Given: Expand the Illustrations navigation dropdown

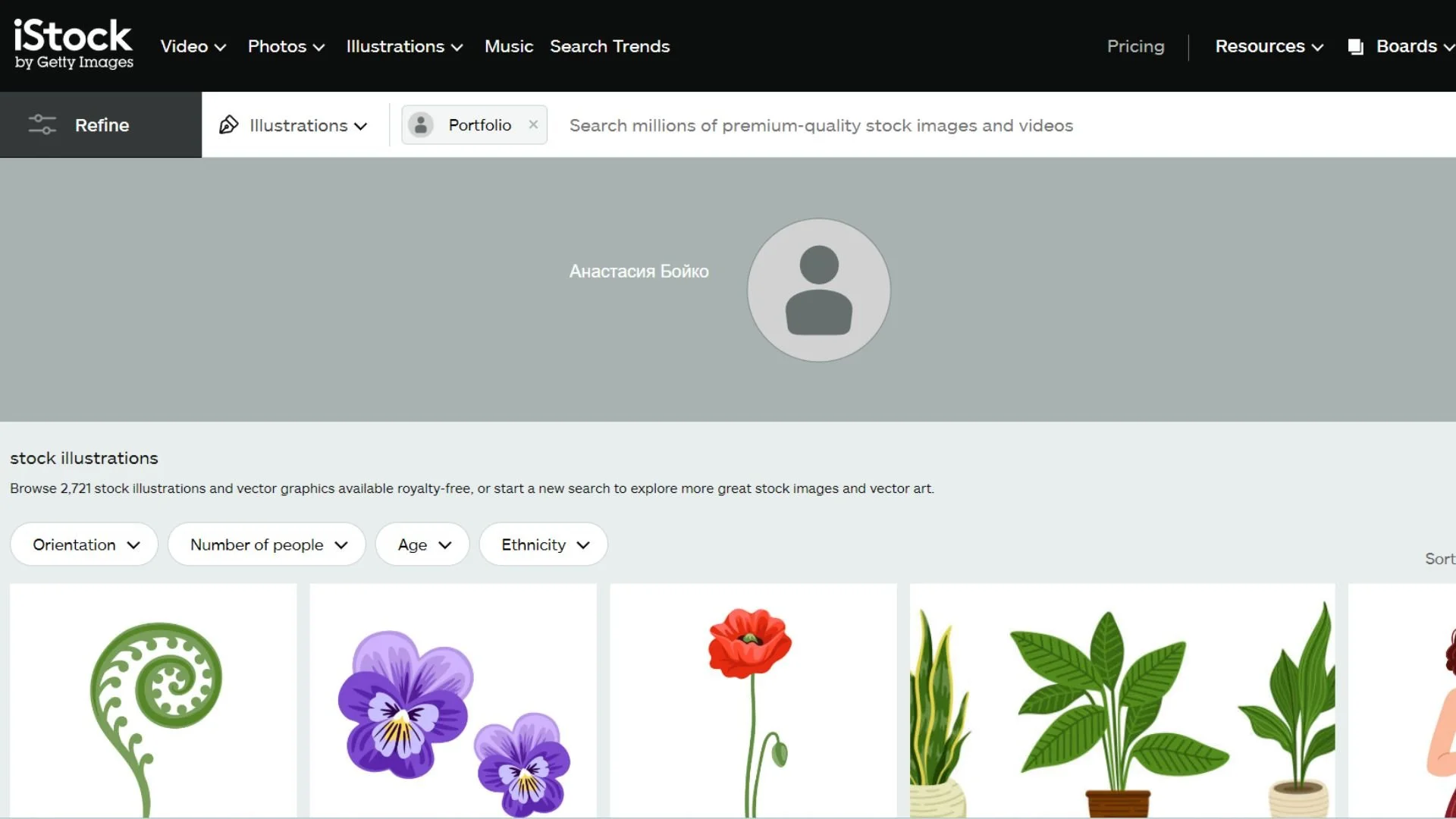Looking at the screenshot, I should [403, 46].
